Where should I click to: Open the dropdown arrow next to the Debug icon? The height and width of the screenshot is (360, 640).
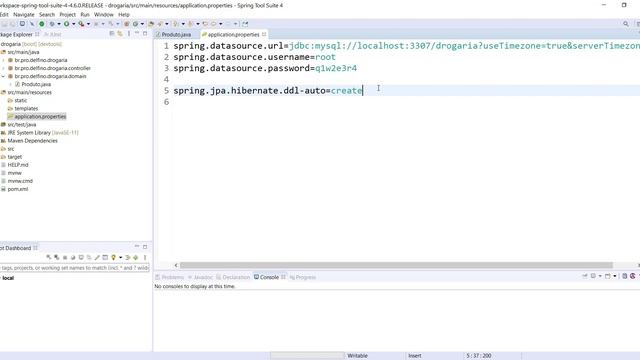(59, 24)
